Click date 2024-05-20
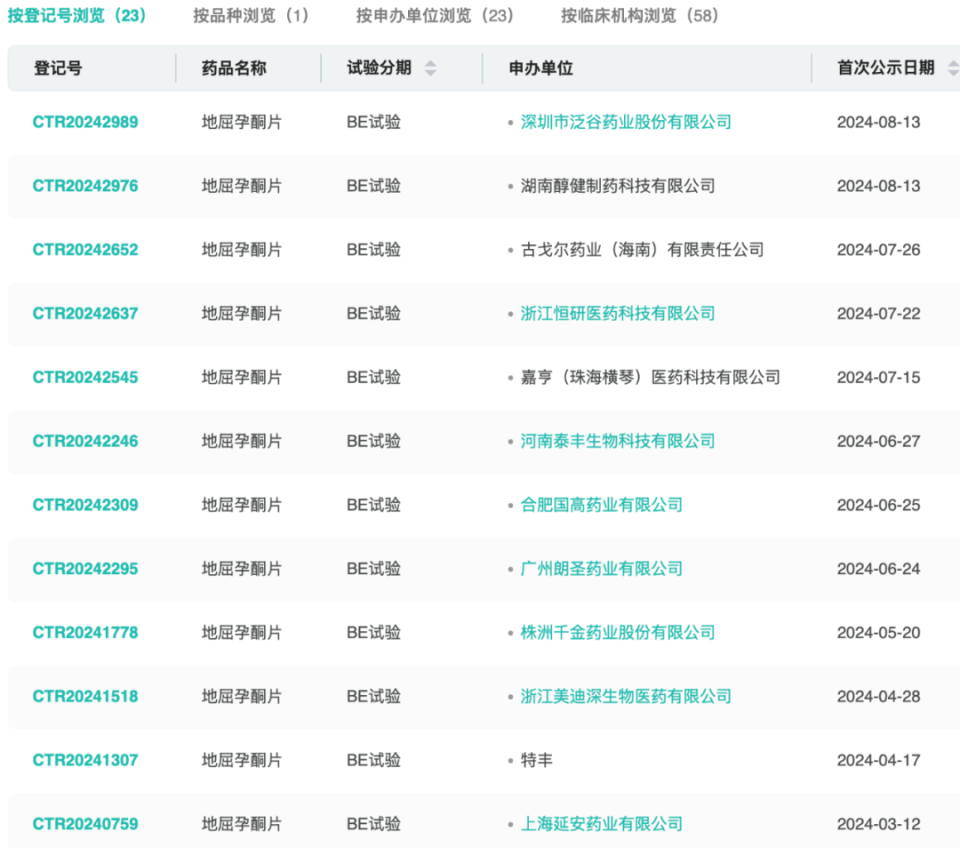 click(879, 632)
